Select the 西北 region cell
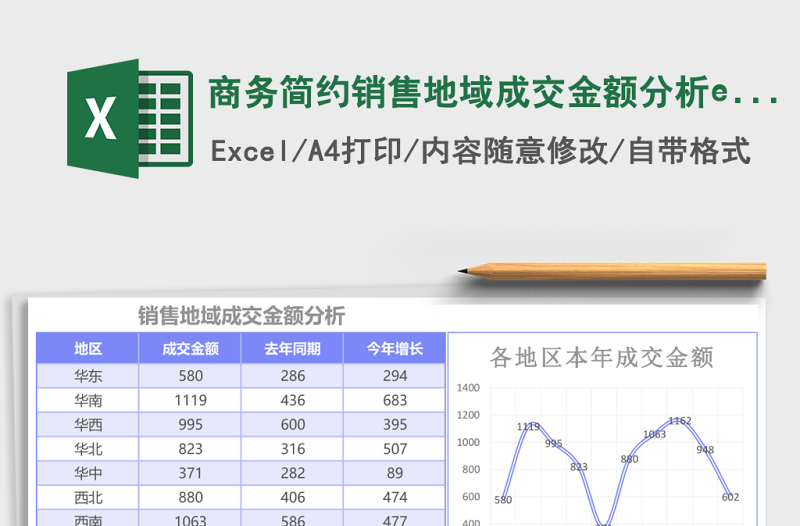The image size is (800, 526). (x=88, y=497)
